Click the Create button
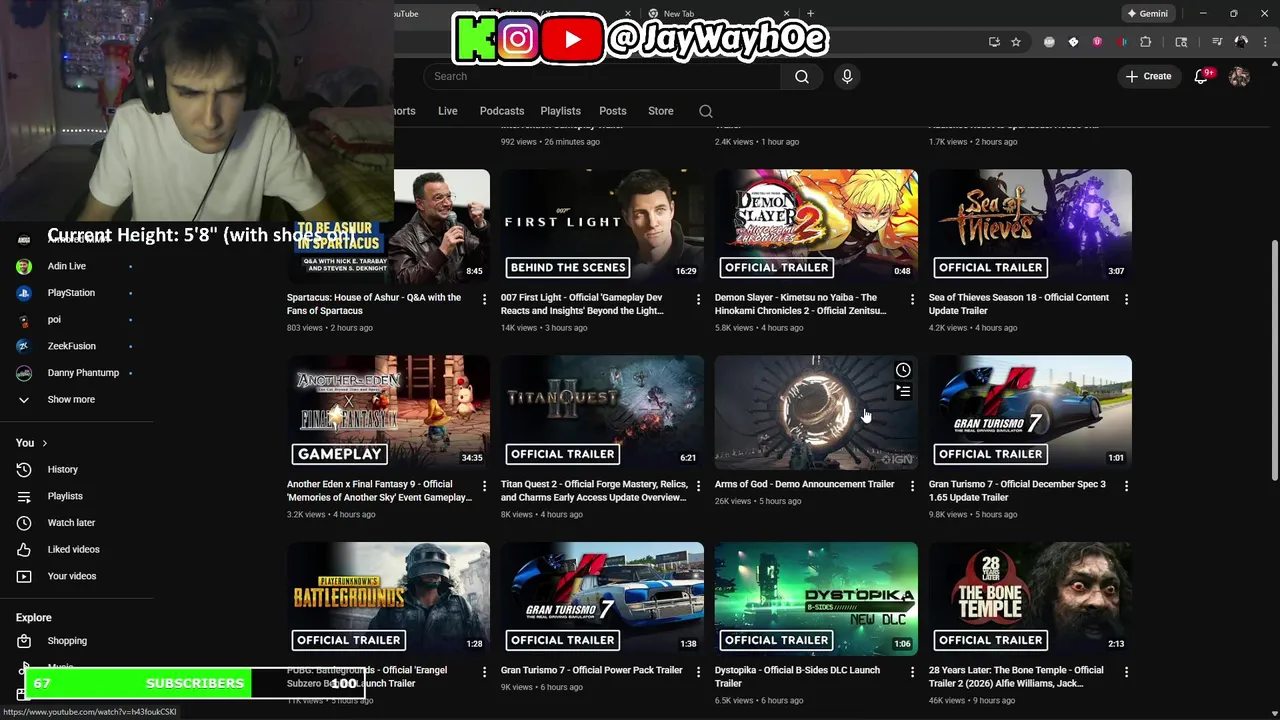 (x=1148, y=76)
